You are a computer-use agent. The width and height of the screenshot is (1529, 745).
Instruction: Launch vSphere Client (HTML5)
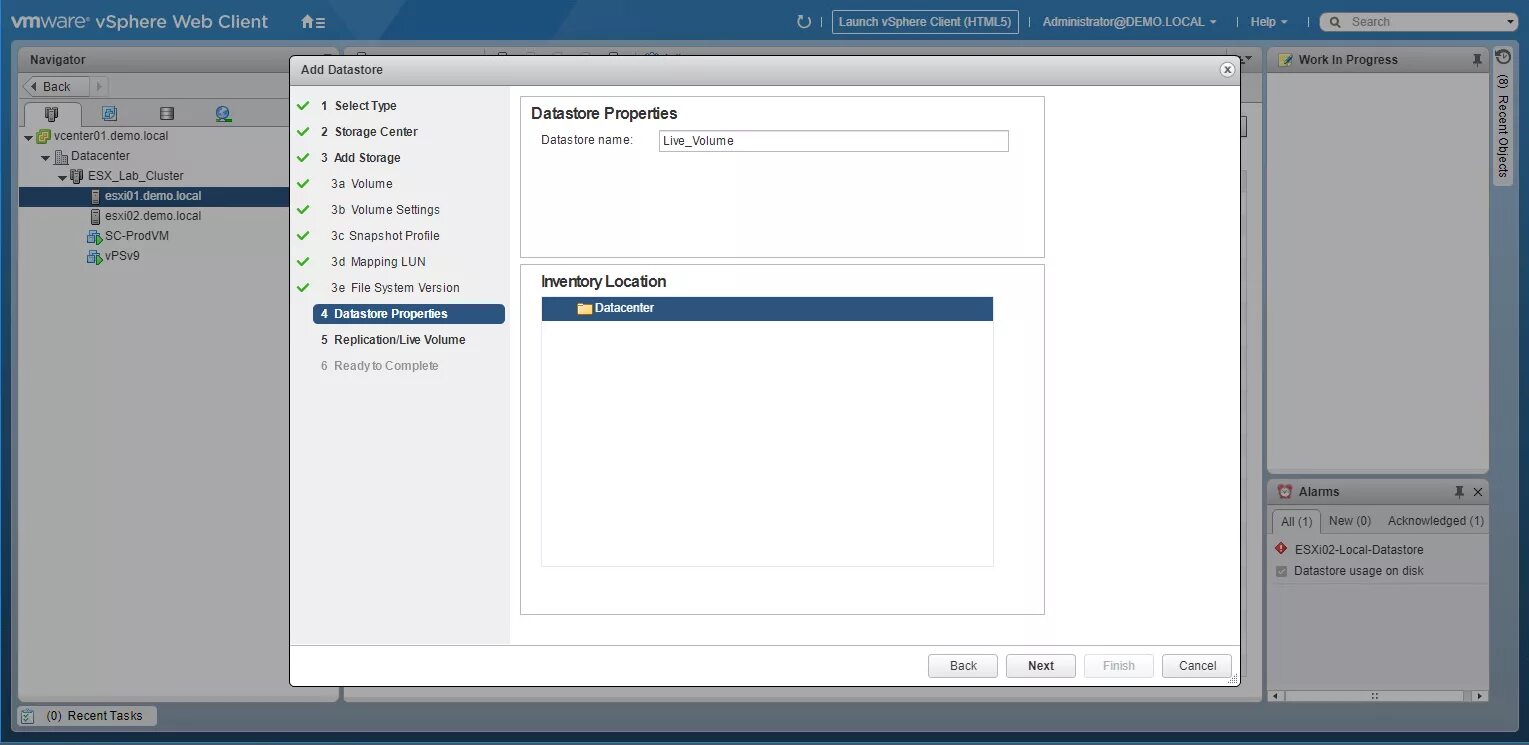tap(924, 20)
